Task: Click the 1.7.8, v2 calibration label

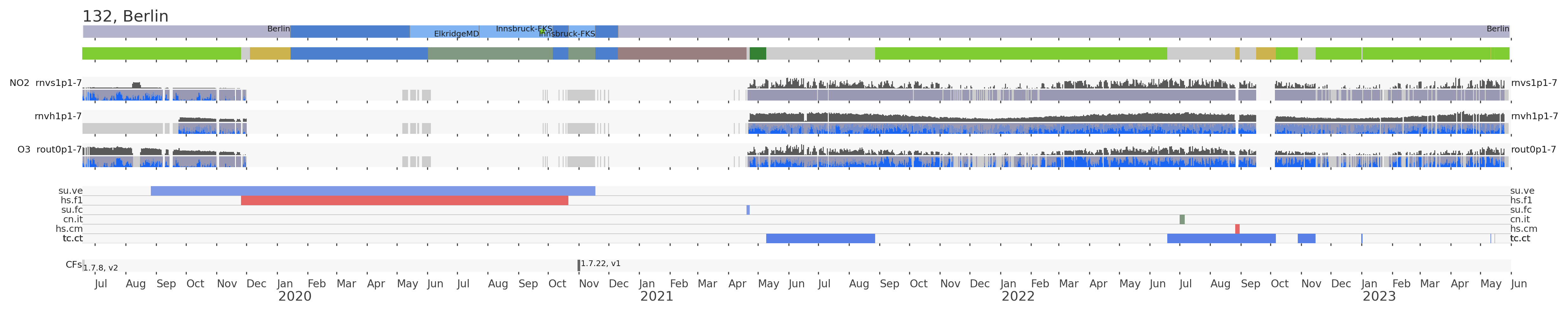Action: point(100,268)
